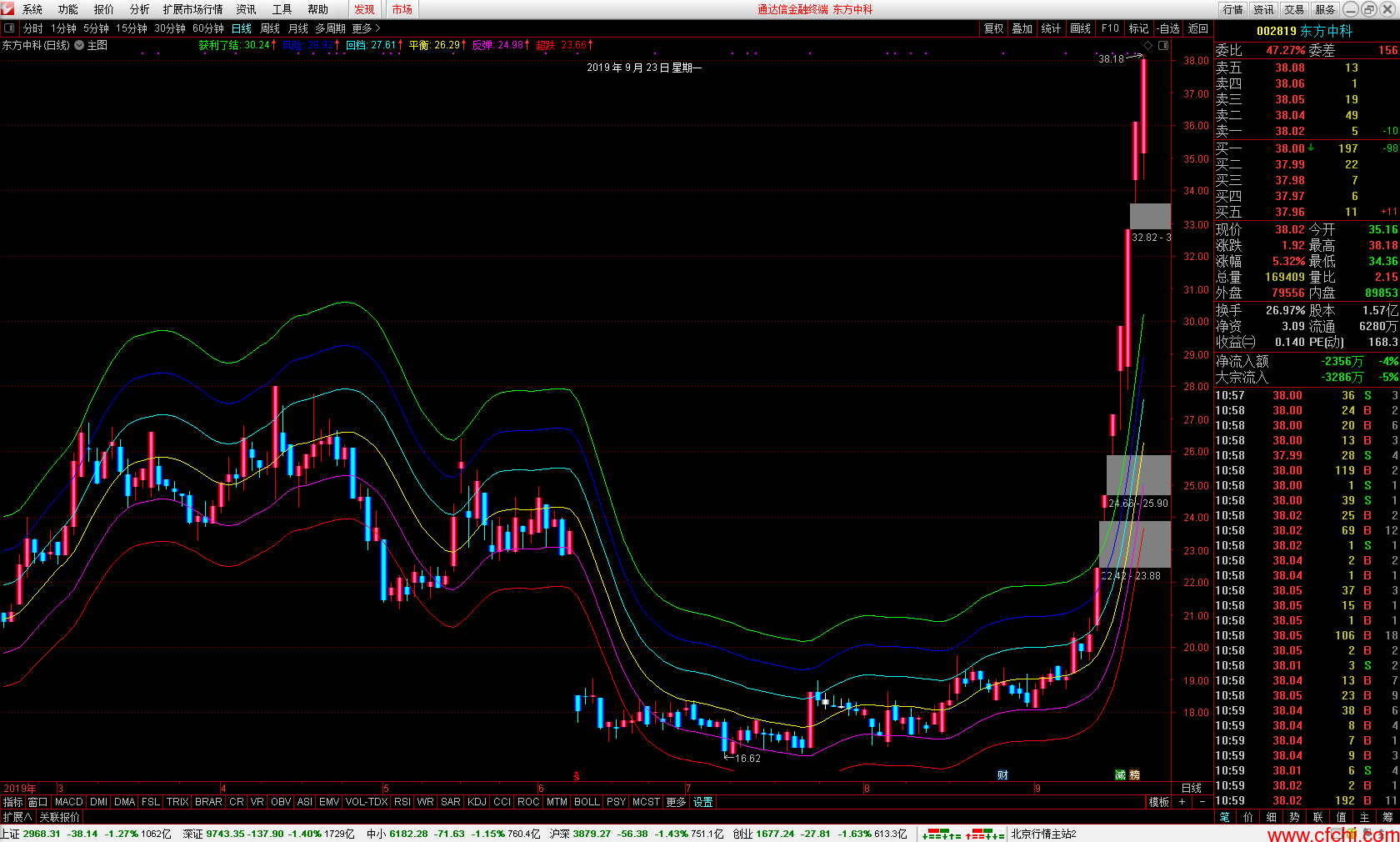Select the 5分钟 period
Image resolution: width=1400 pixels, height=842 pixels.
coord(96,28)
